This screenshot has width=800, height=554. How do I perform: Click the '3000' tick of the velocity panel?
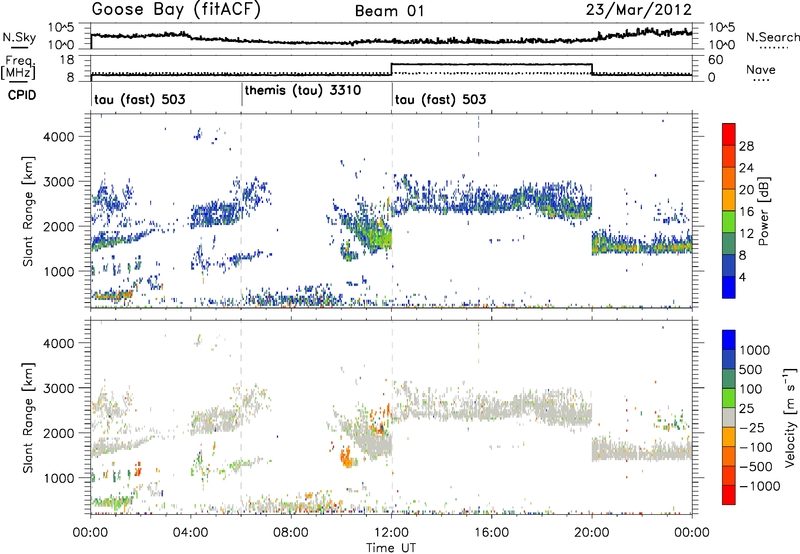(58, 388)
